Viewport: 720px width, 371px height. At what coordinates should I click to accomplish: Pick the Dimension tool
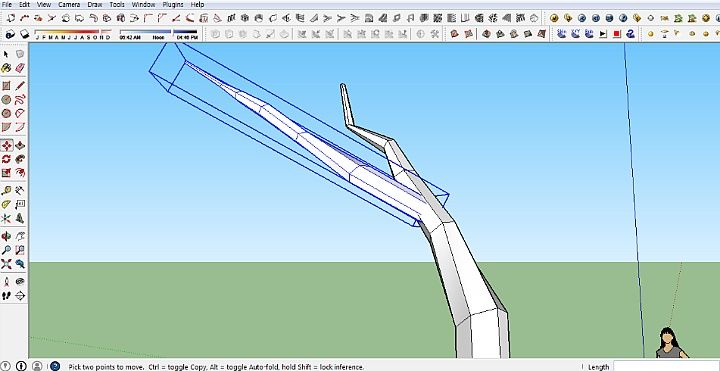click(20, 191)
